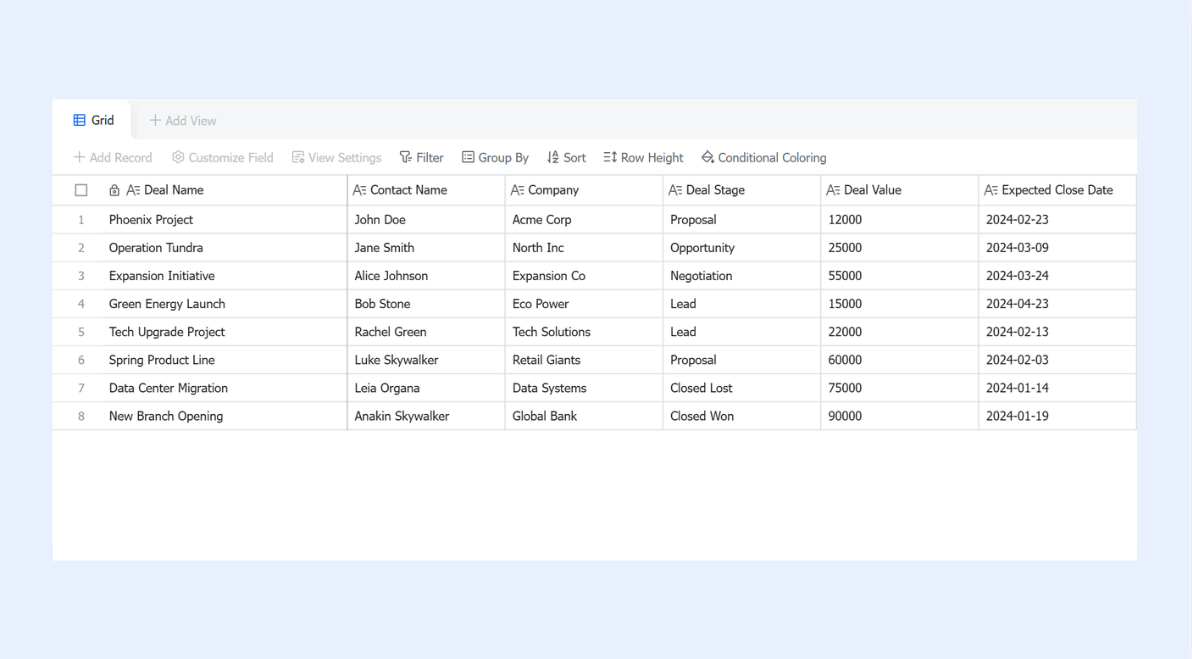
Task: Click the text type icon of Contact Name
Action: 360,190
